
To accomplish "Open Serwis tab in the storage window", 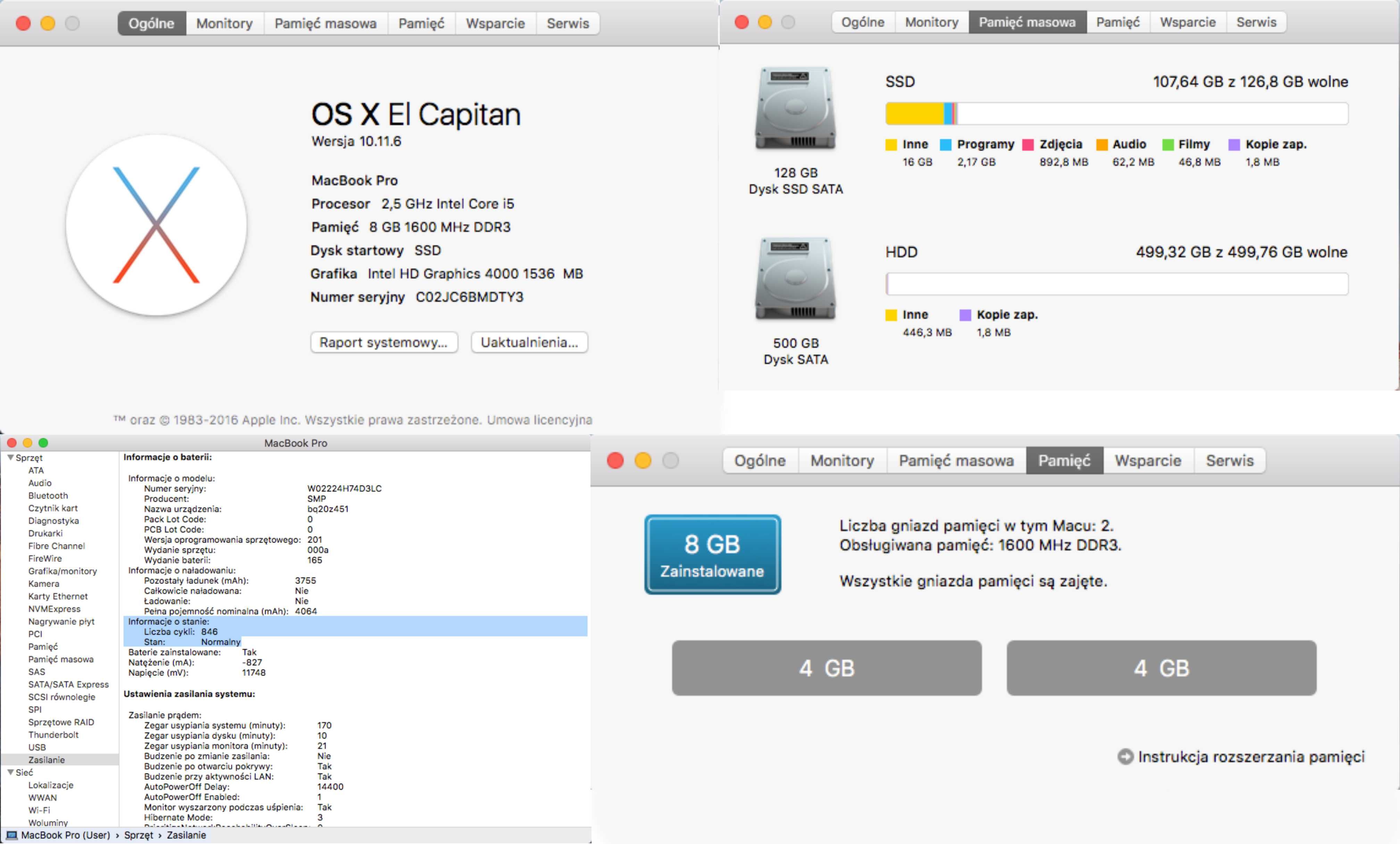I will click(x=1256, y=22).
